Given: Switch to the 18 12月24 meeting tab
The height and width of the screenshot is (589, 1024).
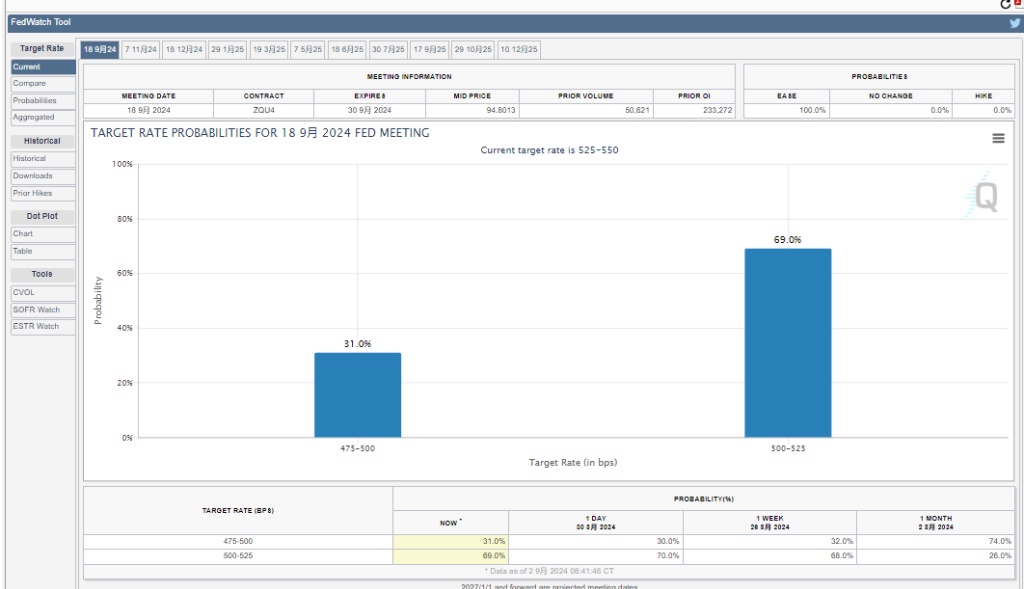Looking at the screenshot, I should coord(184,49).
